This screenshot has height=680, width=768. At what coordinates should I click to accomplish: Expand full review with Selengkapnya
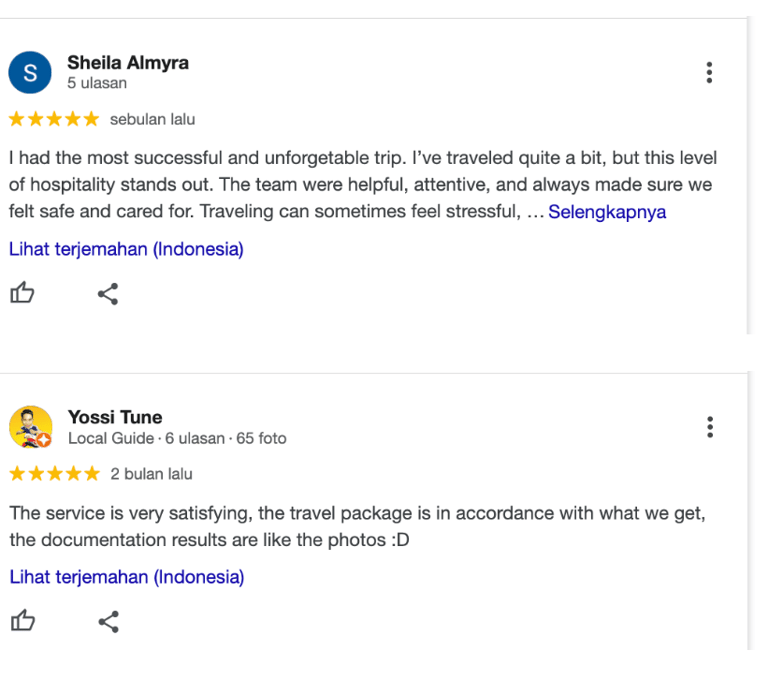tap(607, 212)
